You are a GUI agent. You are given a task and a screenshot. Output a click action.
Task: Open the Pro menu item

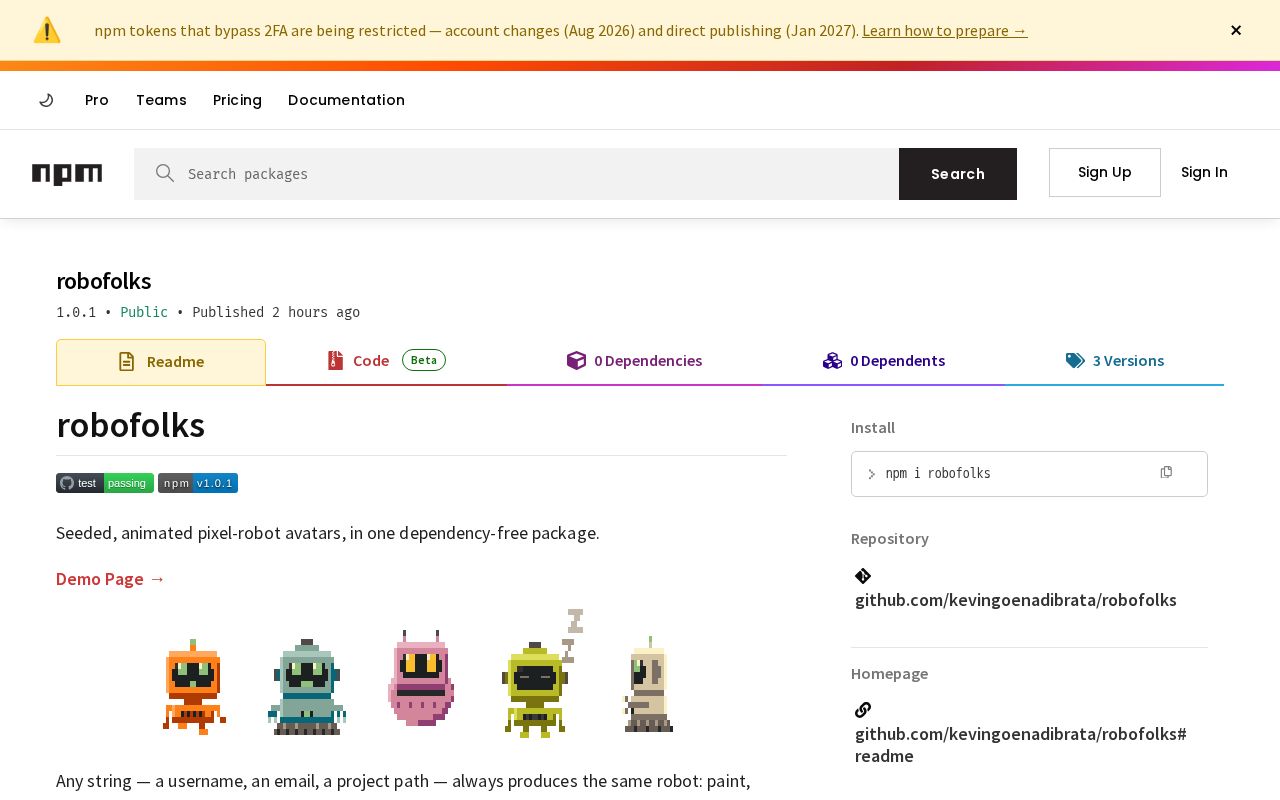click(97, 100)
